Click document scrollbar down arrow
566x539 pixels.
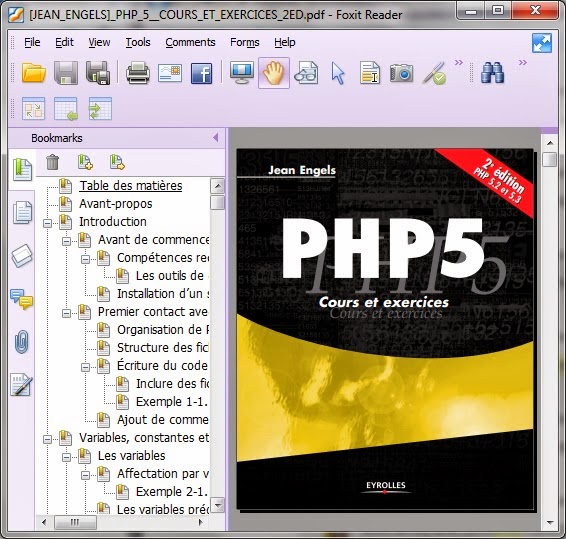[x=550, y=522]
